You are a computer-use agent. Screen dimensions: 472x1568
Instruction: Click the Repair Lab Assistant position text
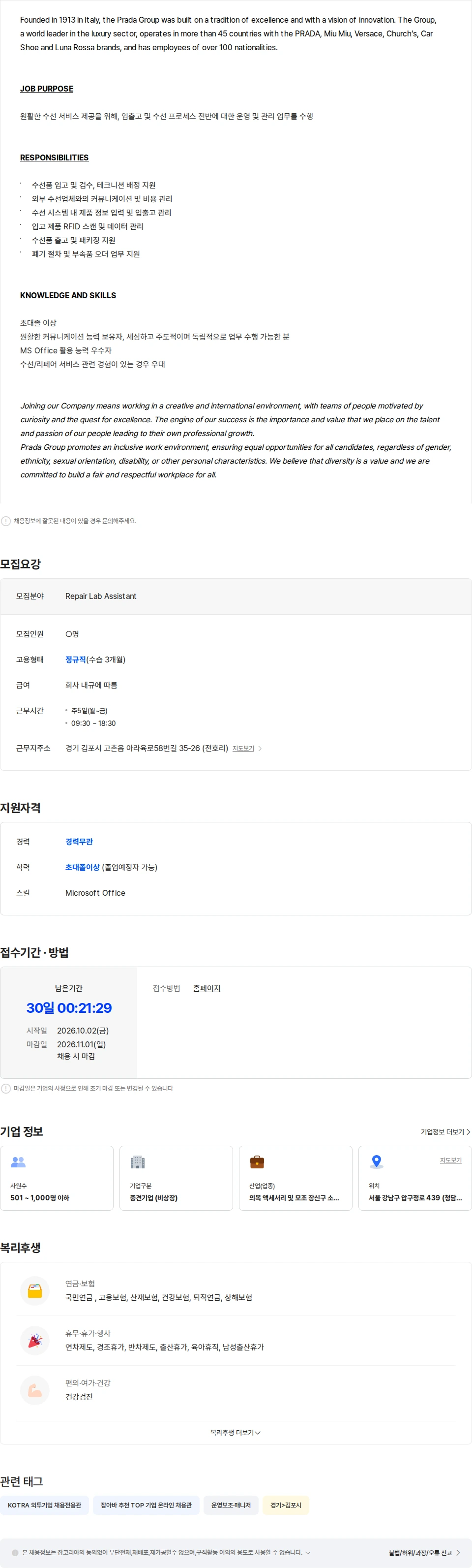pyautogui.click(x=101, y=596)
